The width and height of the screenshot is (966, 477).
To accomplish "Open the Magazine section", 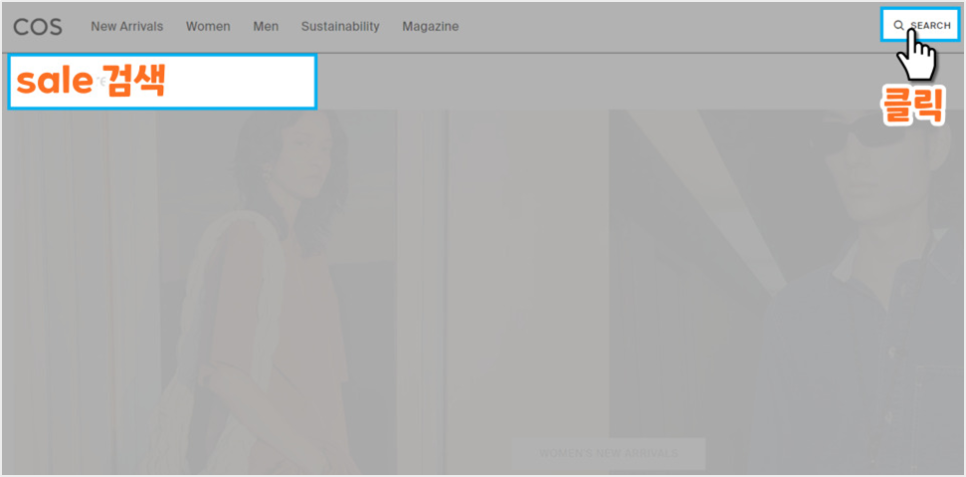I will (x=430, y=26).
